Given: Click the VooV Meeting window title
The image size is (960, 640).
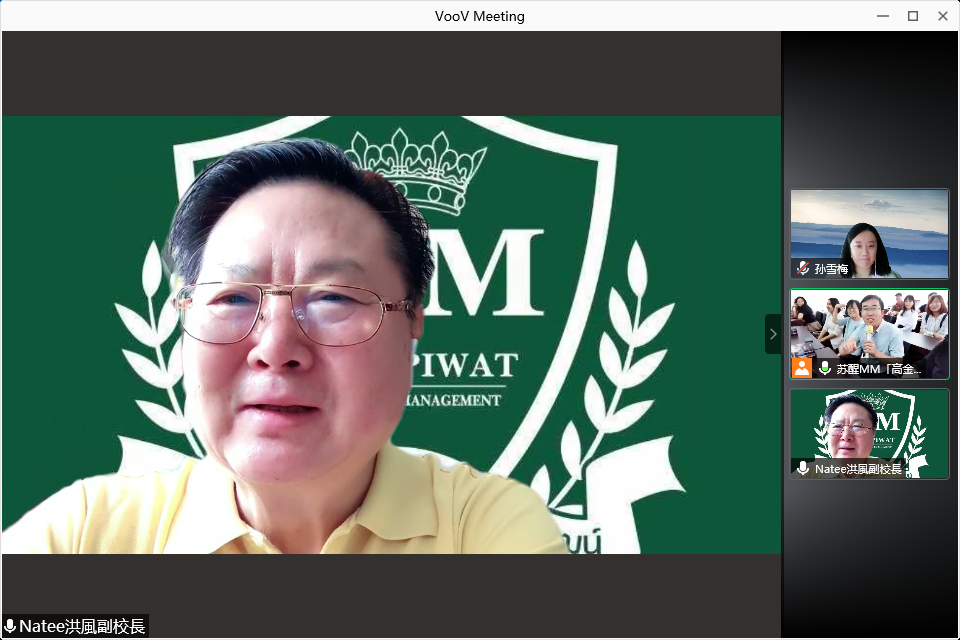Looking at the screenshot, I should click(x=480, y=17).
